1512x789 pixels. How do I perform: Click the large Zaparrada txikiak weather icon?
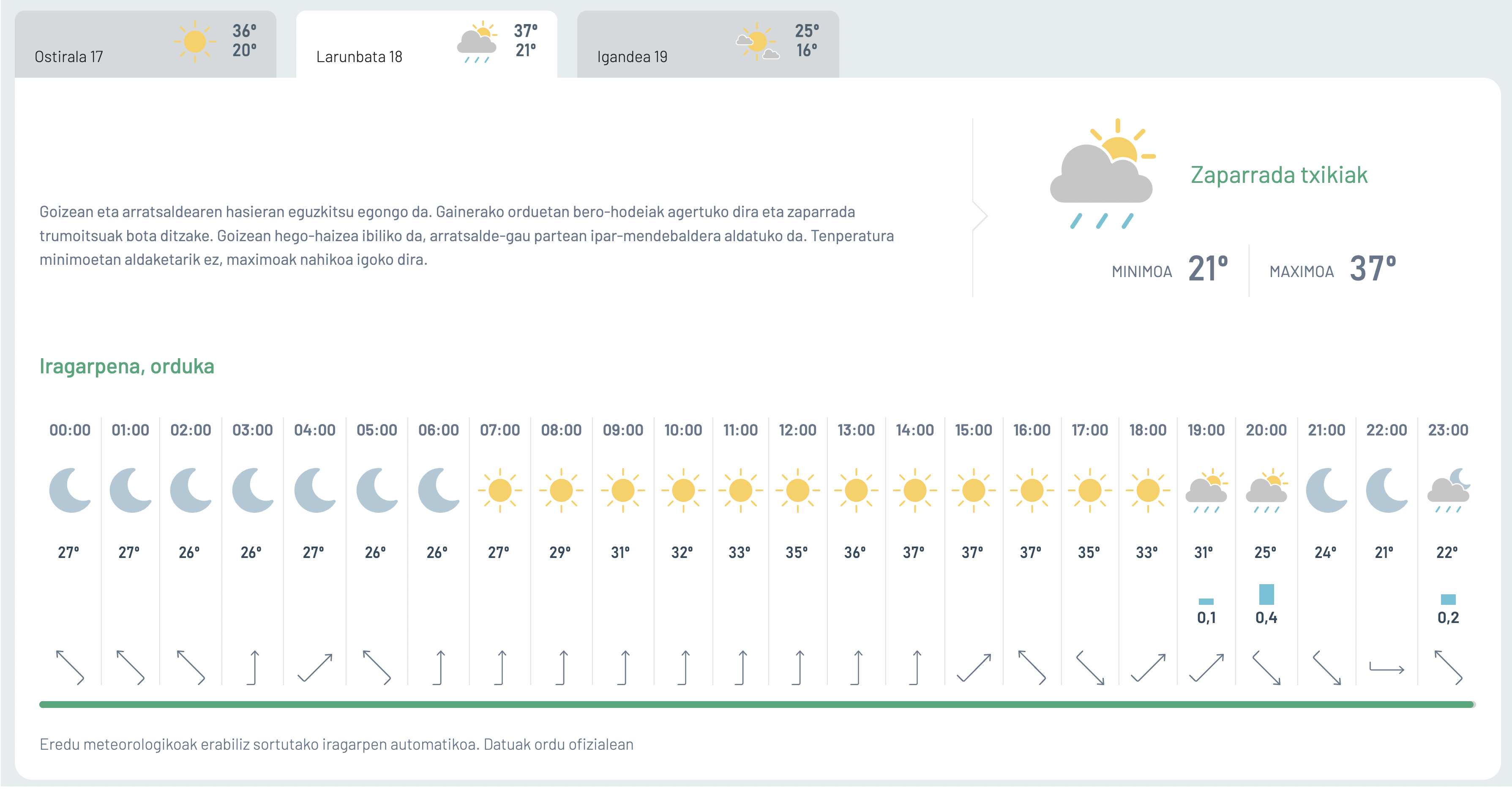click(1103, 174)
